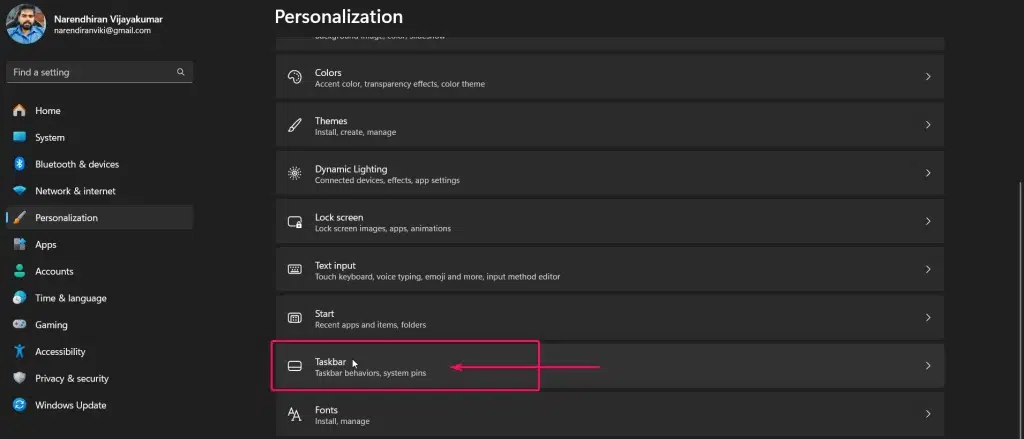Open Dynamic Lighting via its chevron
This screenshot has height=439, width=1024.
928,173
